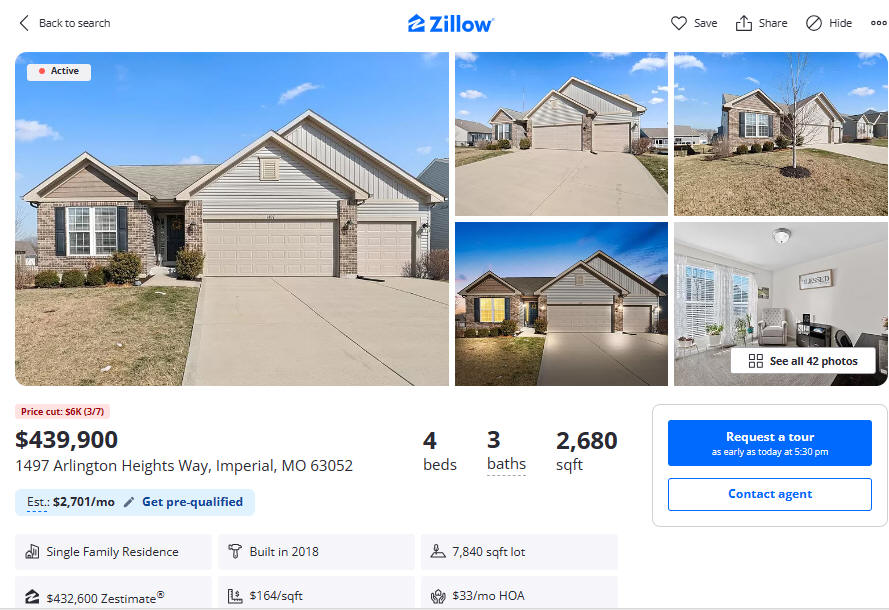Click Request a tour button
889x610 pixels.
pos(769,443)
